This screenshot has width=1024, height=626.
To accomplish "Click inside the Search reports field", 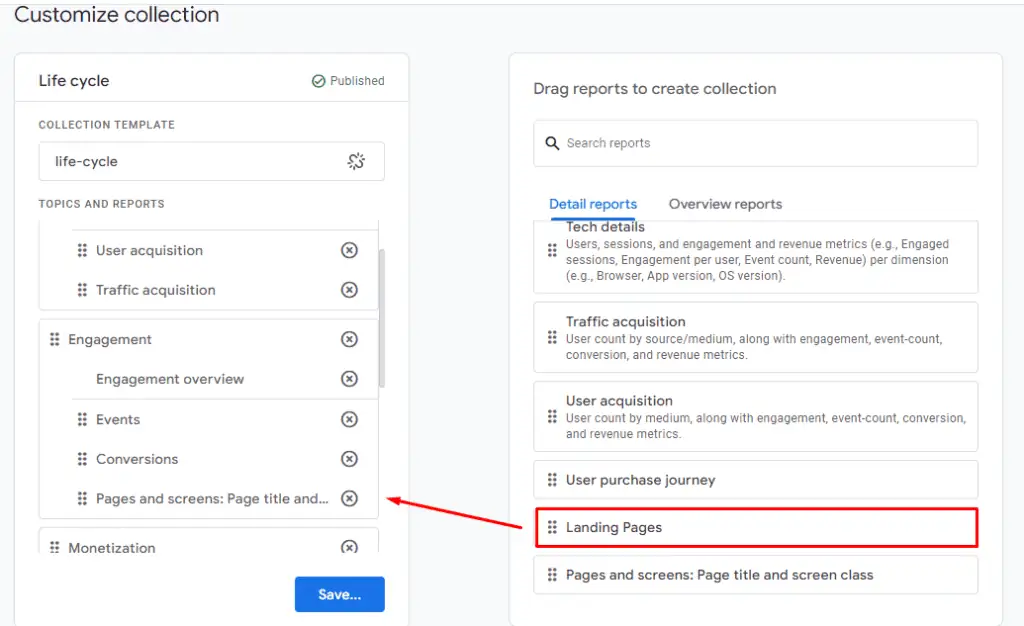I will tap(700, 143).
